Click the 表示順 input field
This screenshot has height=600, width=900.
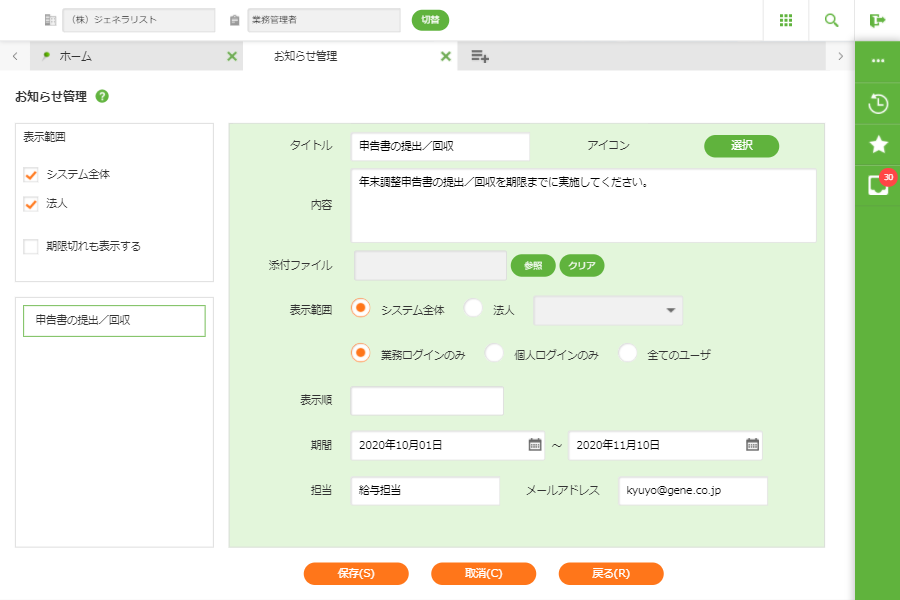click(x=427, y=401)
